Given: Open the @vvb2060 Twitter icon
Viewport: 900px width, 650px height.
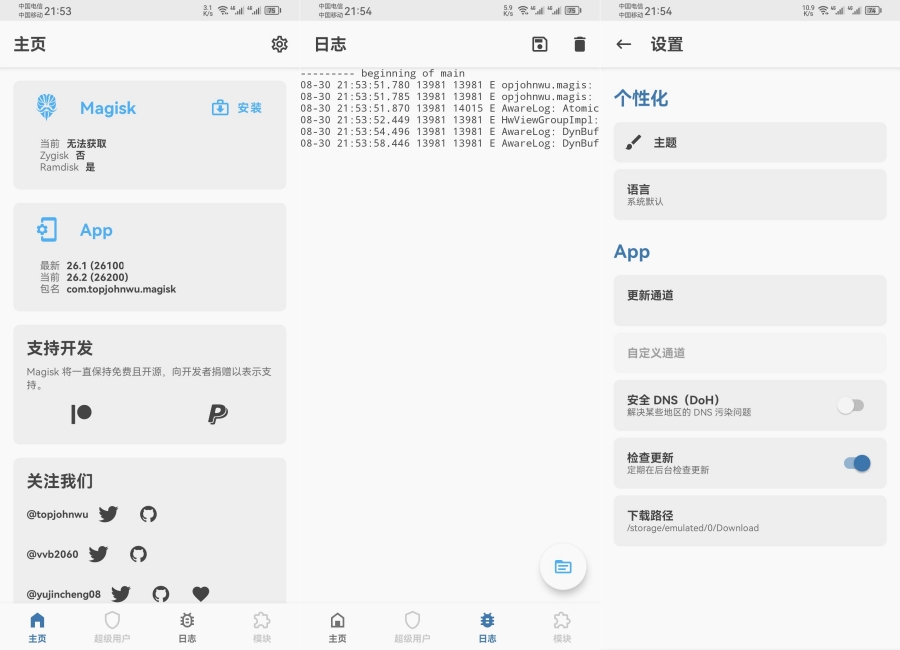Looking at the screenshot, I should [x=98, y=554].
